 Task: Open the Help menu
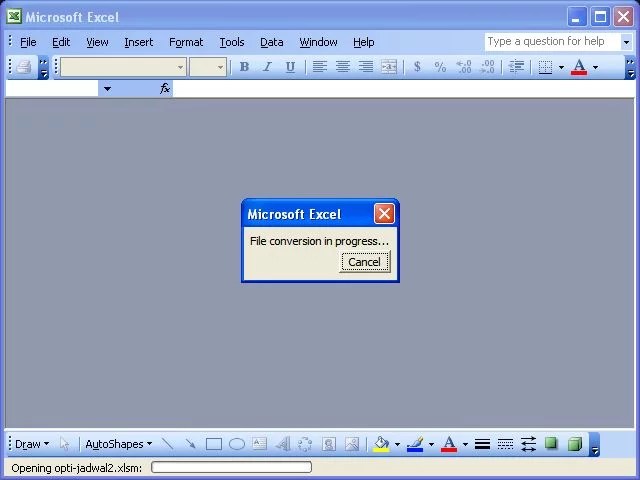tap(364, 42)
